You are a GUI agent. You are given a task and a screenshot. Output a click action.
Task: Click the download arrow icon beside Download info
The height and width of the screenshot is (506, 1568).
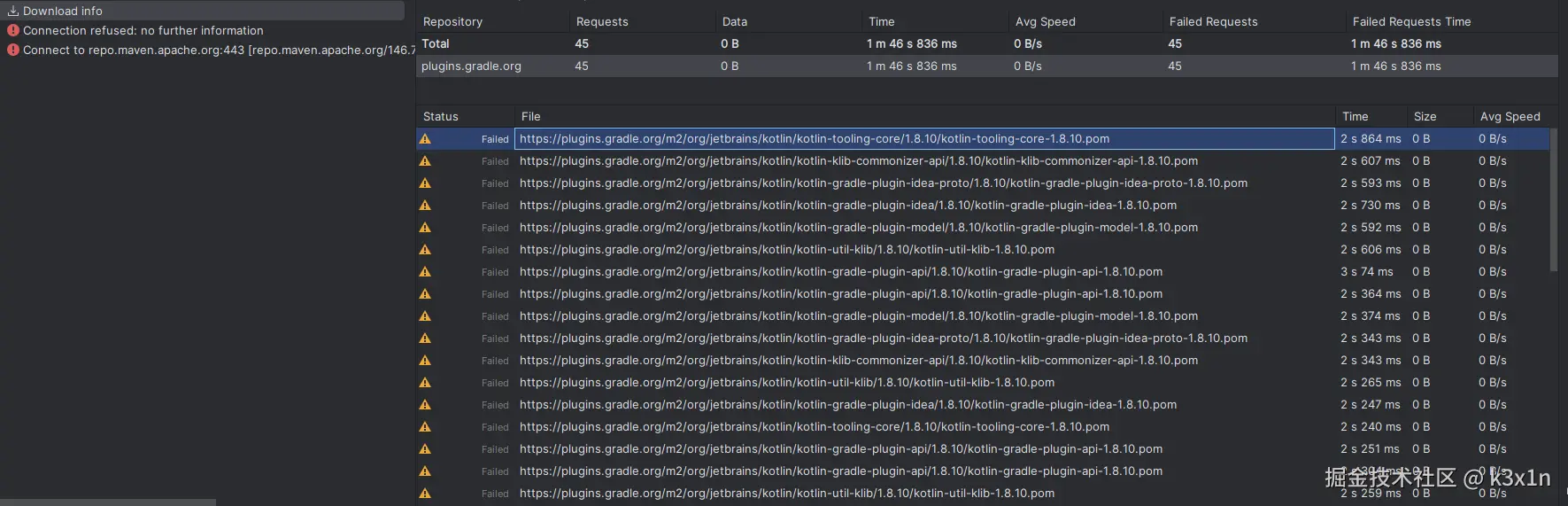(x=13, y=11)
